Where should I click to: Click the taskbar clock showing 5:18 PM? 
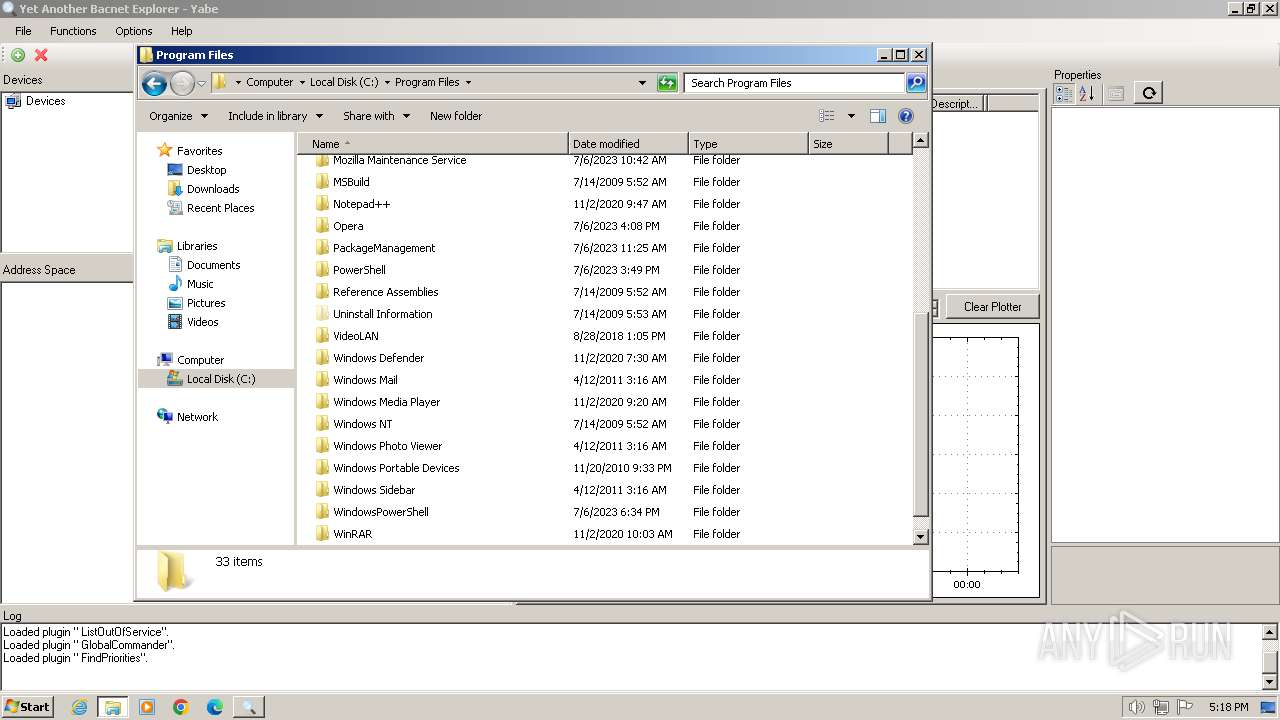(1228, 707)
